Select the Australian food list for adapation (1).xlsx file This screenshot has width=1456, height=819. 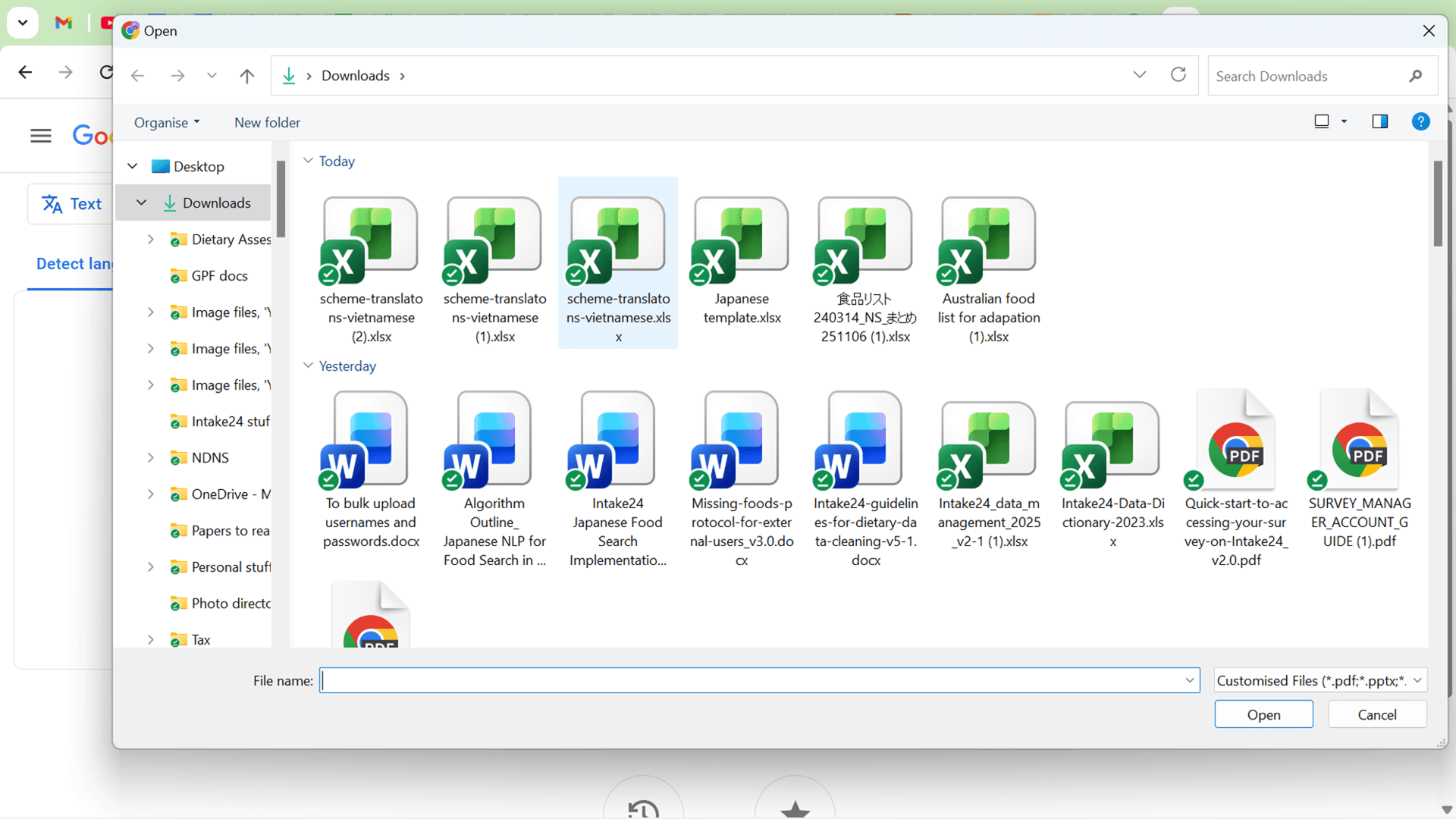[988, 263]
